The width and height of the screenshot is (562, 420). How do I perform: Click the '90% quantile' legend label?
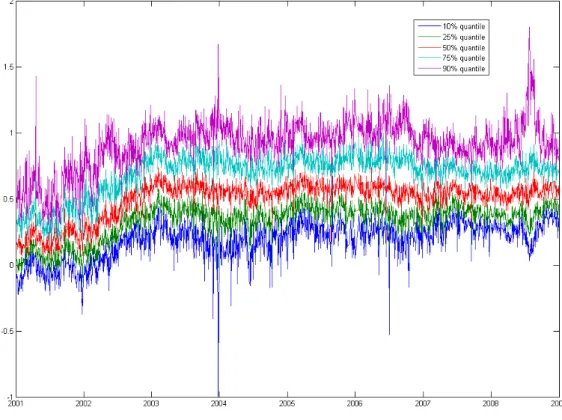[463, 69]
